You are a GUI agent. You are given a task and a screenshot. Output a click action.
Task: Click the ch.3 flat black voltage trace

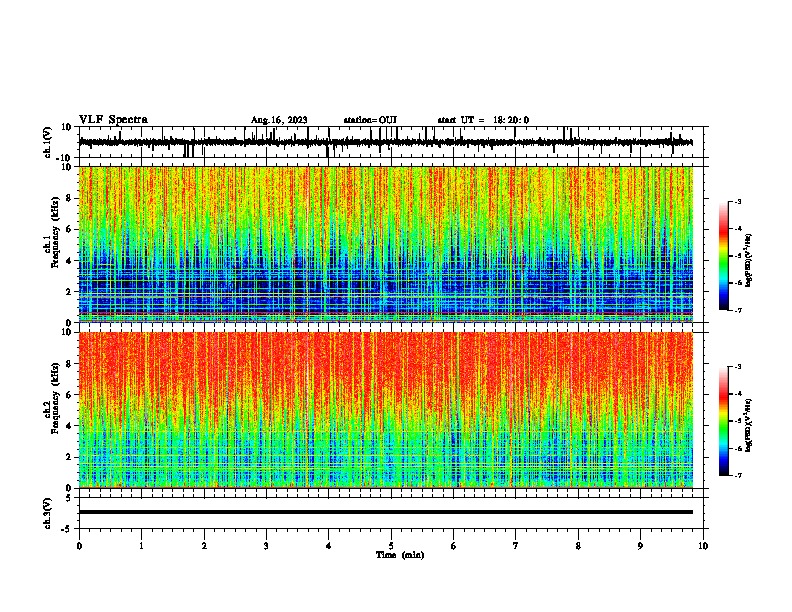[x=386, y=512]
